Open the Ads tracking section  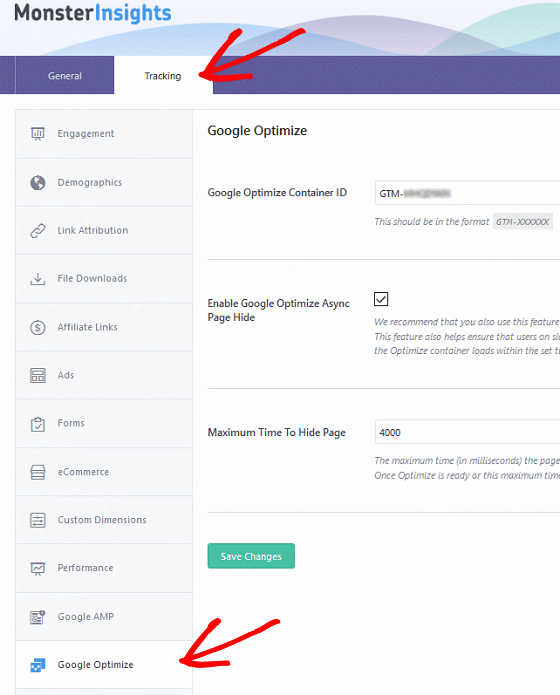[104, 375]
